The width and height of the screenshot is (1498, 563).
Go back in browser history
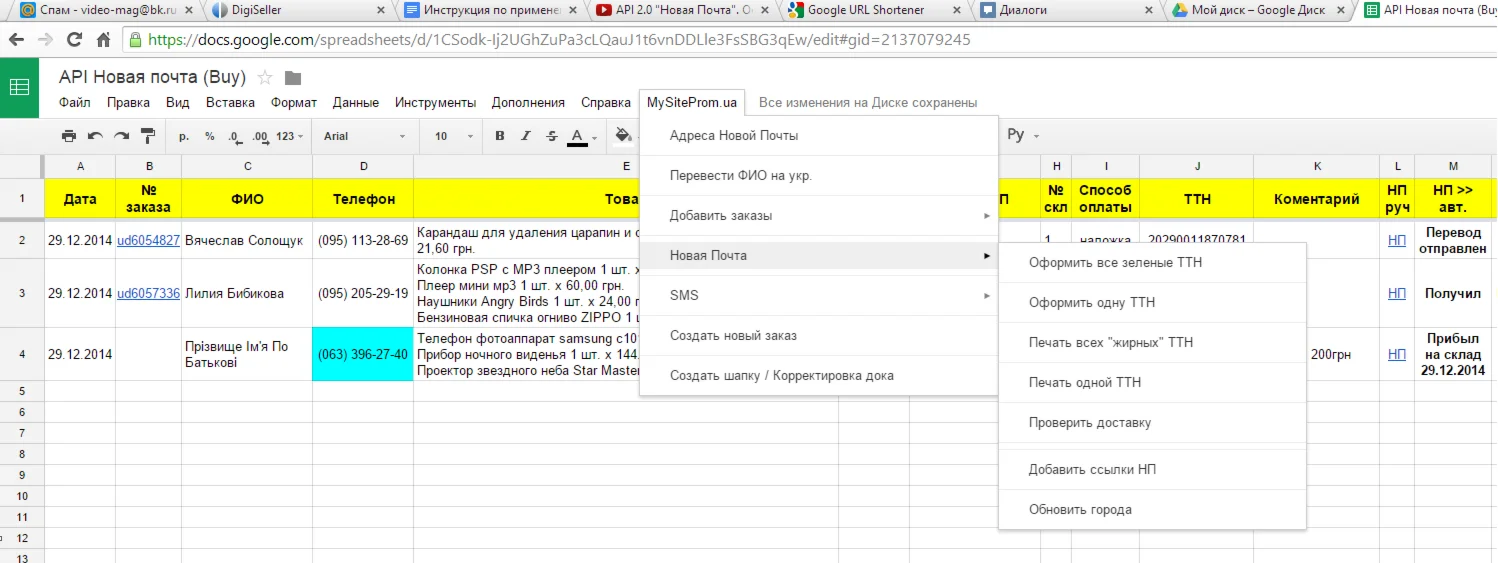18,41
